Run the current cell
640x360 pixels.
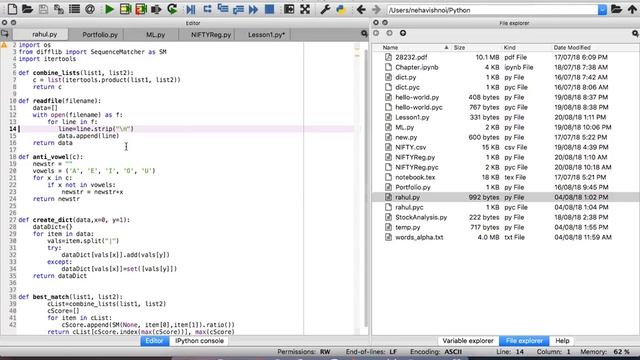[125, 9]
